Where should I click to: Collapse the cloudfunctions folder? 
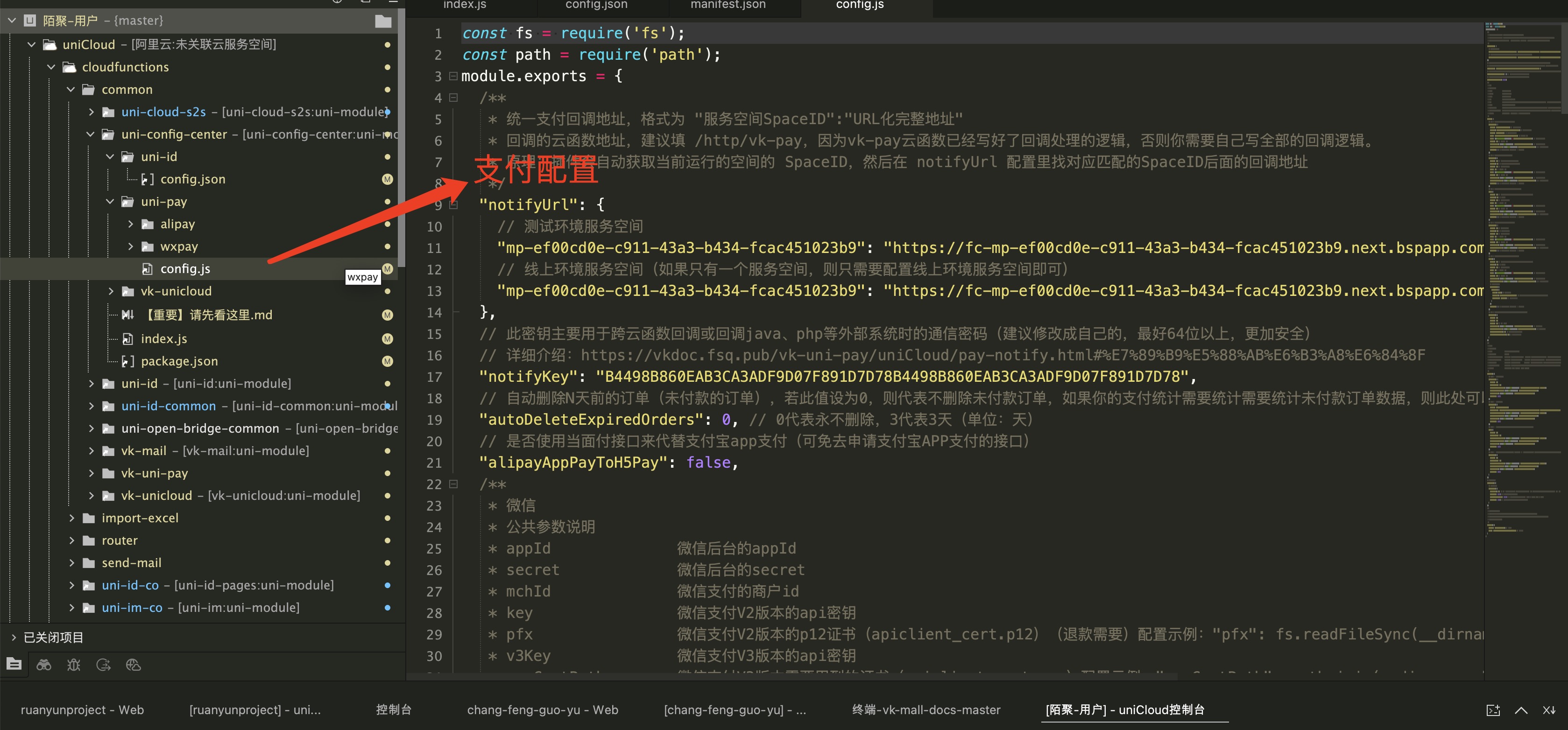click(52, 67)
